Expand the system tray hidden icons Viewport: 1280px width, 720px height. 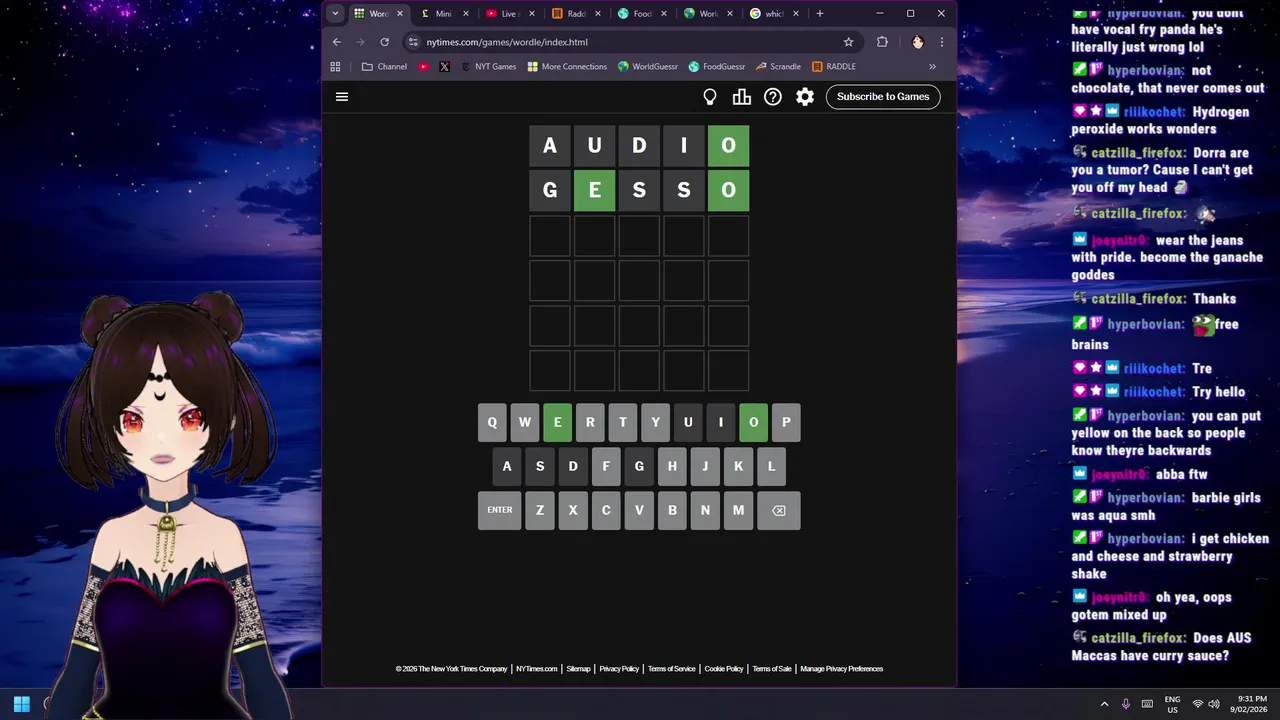coord(1104,704)
